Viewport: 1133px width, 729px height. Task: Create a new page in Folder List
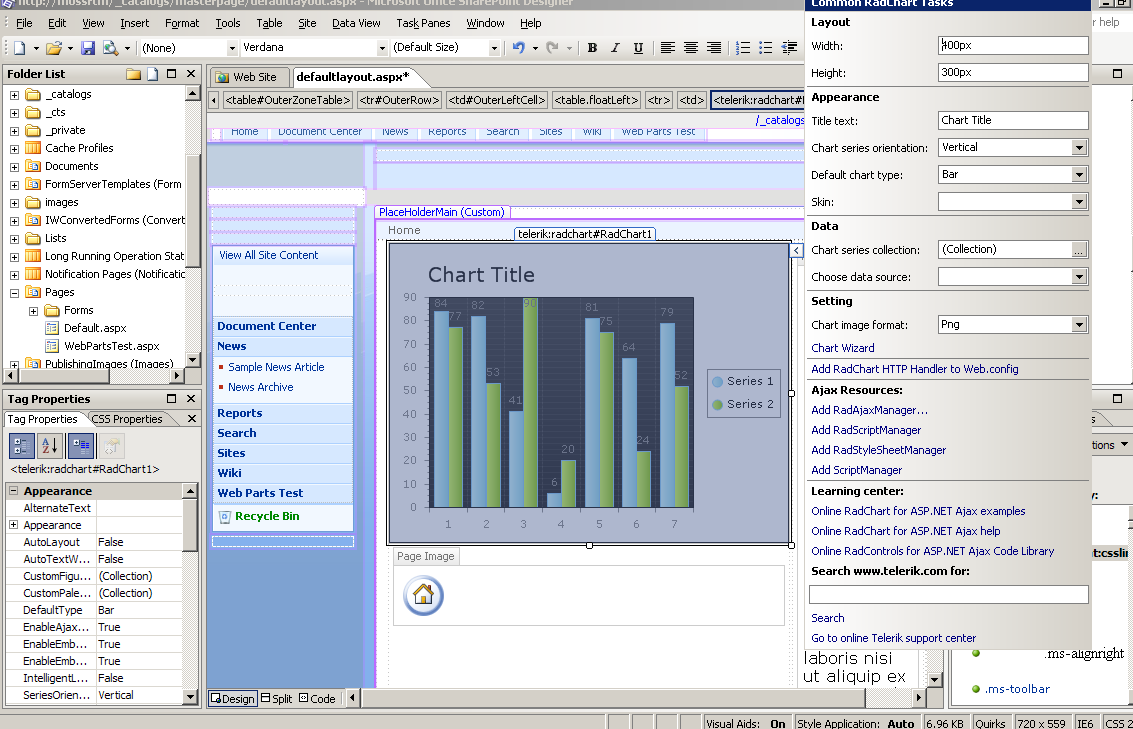152,74
